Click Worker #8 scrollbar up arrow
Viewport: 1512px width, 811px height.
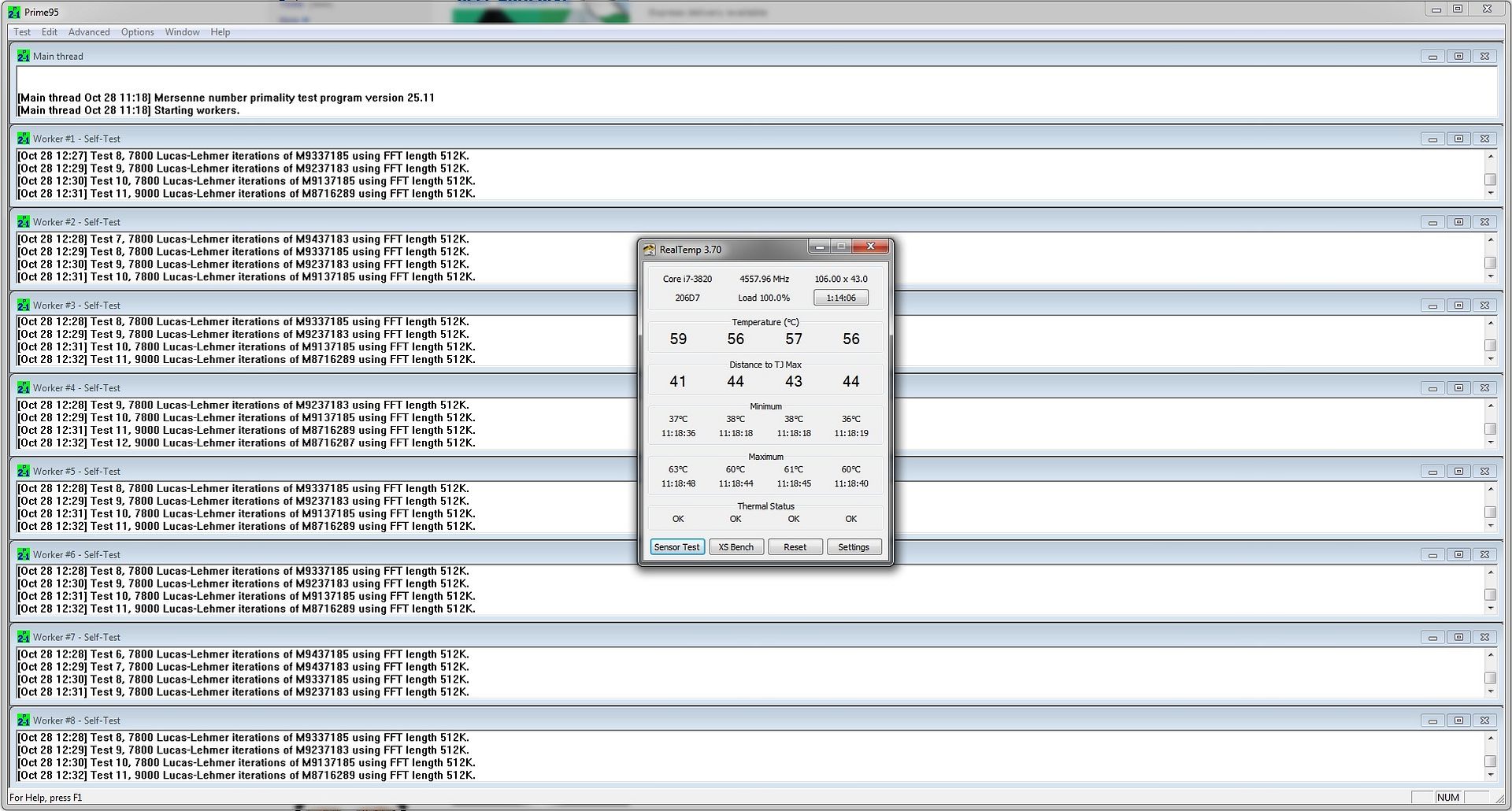1490,738
